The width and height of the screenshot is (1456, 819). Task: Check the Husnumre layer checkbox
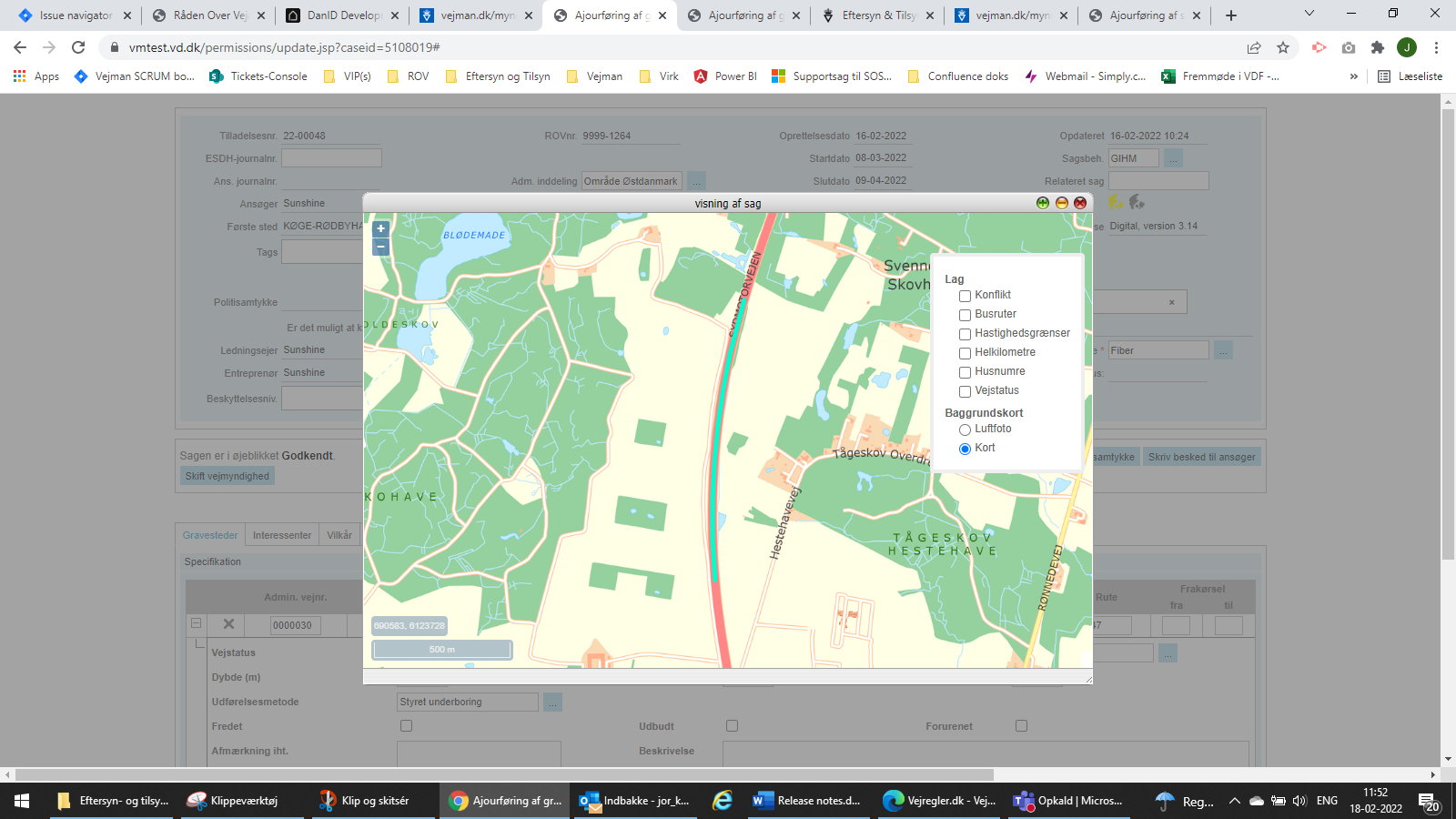[965, 372]
